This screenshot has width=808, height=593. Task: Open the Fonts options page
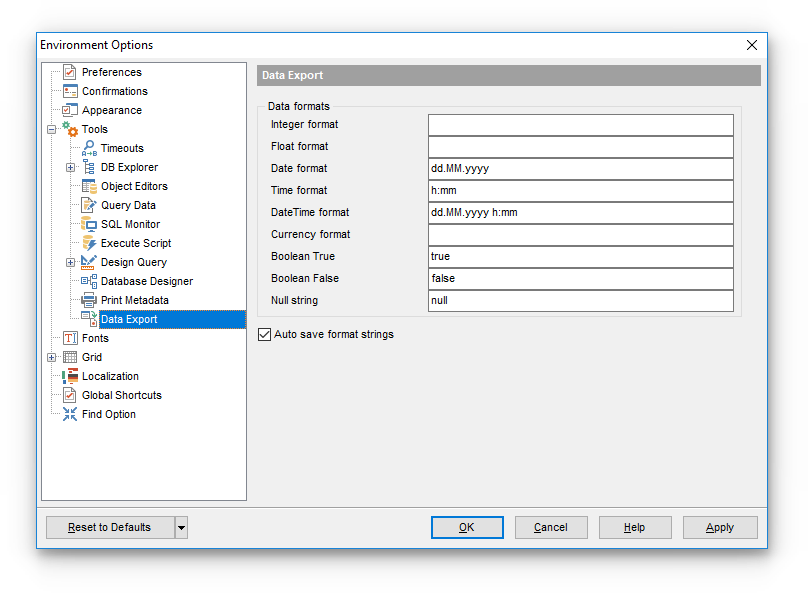coord(95,338)
